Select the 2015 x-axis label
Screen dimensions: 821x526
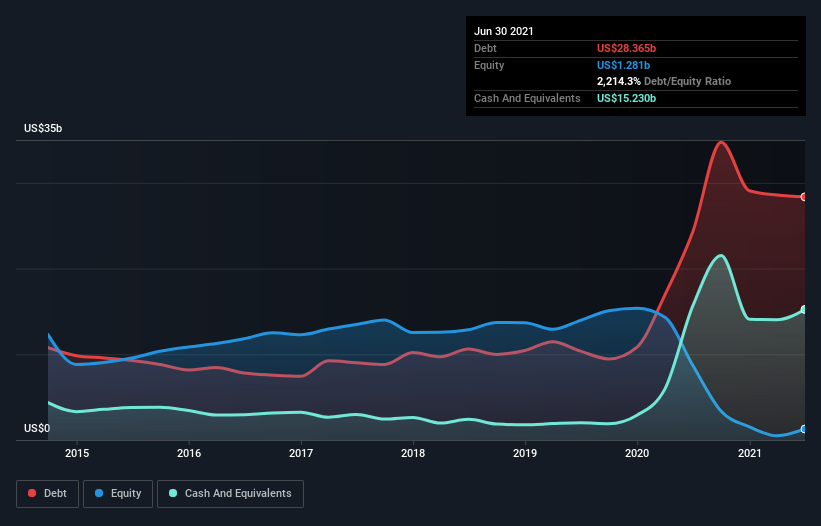click(x=77, y=454)
